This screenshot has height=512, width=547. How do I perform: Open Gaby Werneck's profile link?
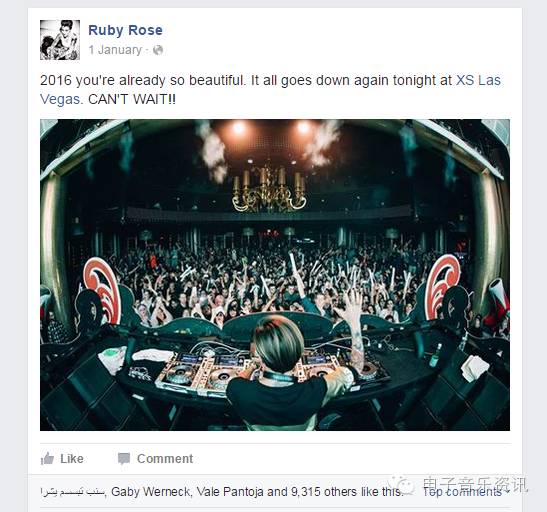point(151,492)
